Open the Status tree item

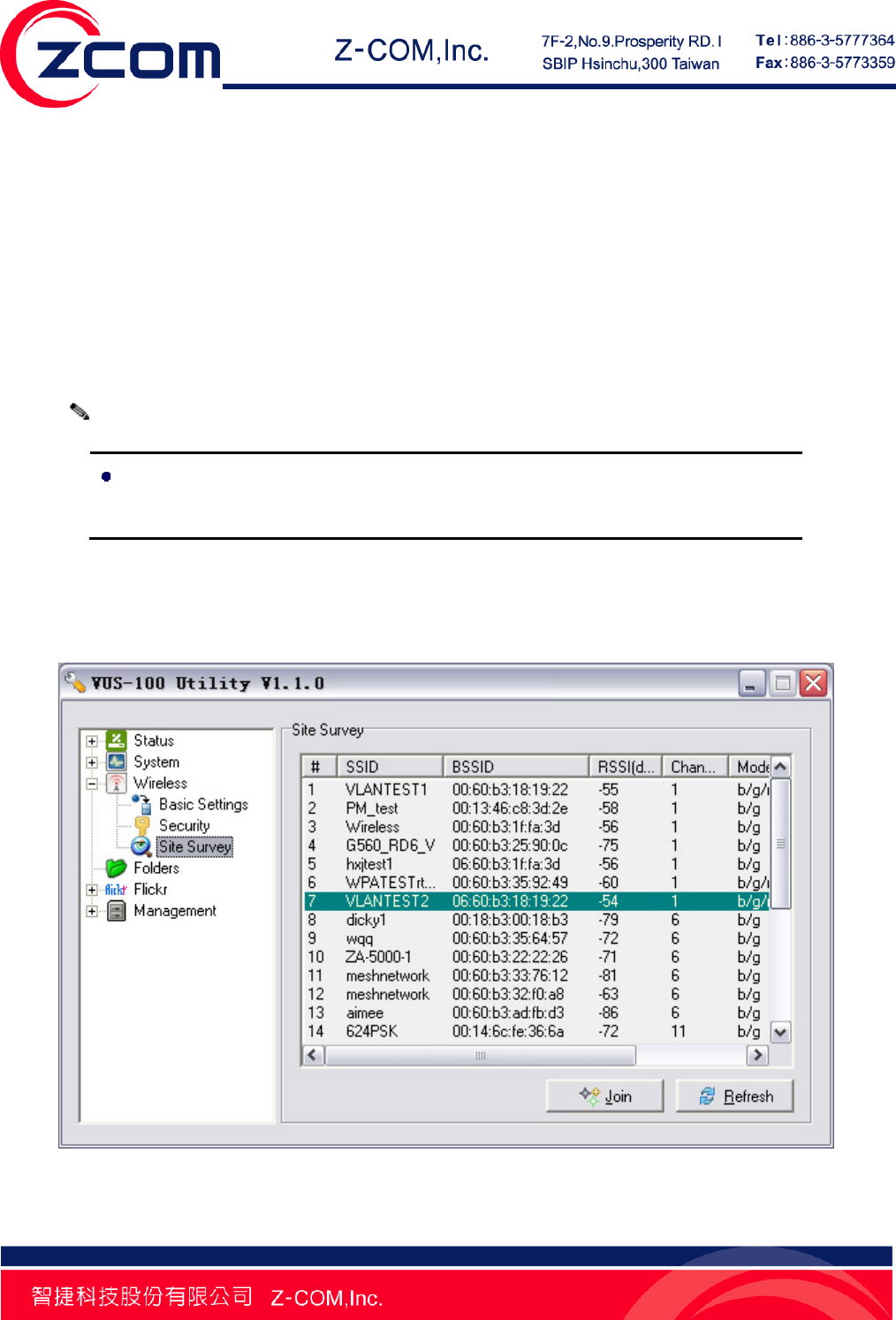point(154,740)
